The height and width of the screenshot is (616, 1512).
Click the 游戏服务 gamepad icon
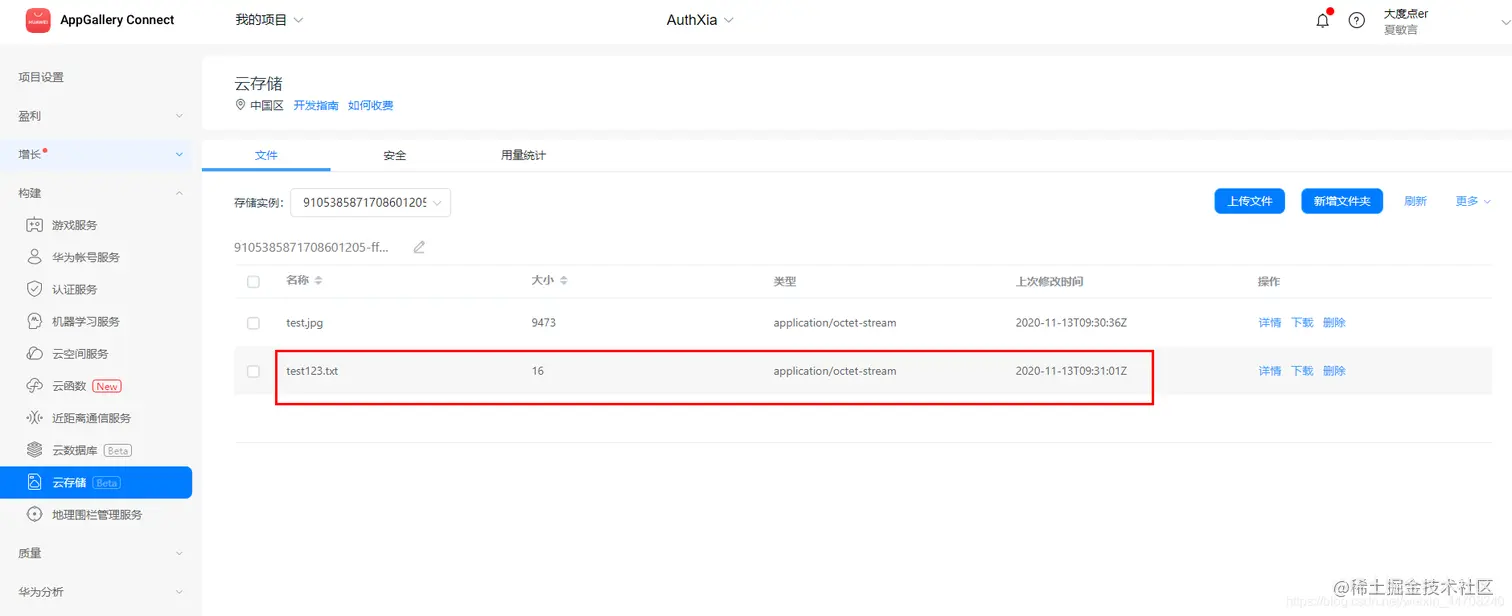point(35,225)
